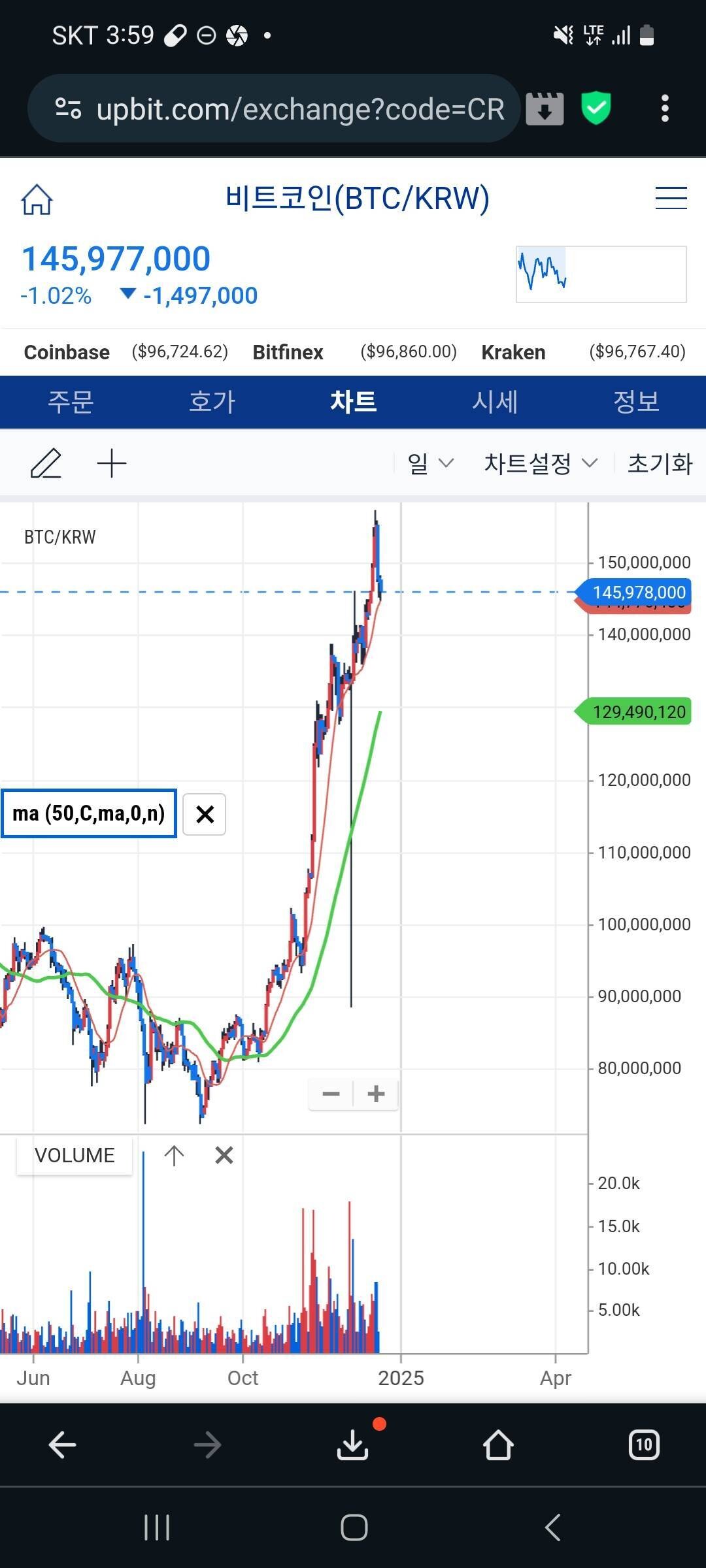706x1568 pixels.
Task: Open the 정보 tab
Action: 635,402
